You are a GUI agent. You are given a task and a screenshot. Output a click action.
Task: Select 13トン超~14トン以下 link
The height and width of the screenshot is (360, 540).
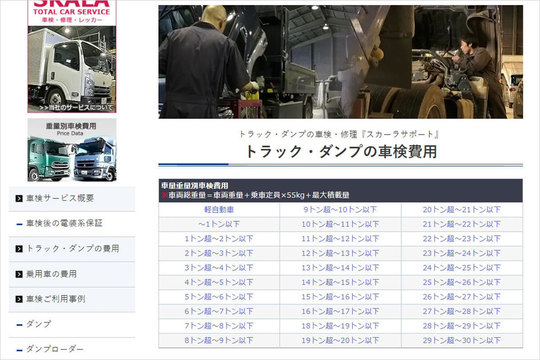[x=340, y=268]
